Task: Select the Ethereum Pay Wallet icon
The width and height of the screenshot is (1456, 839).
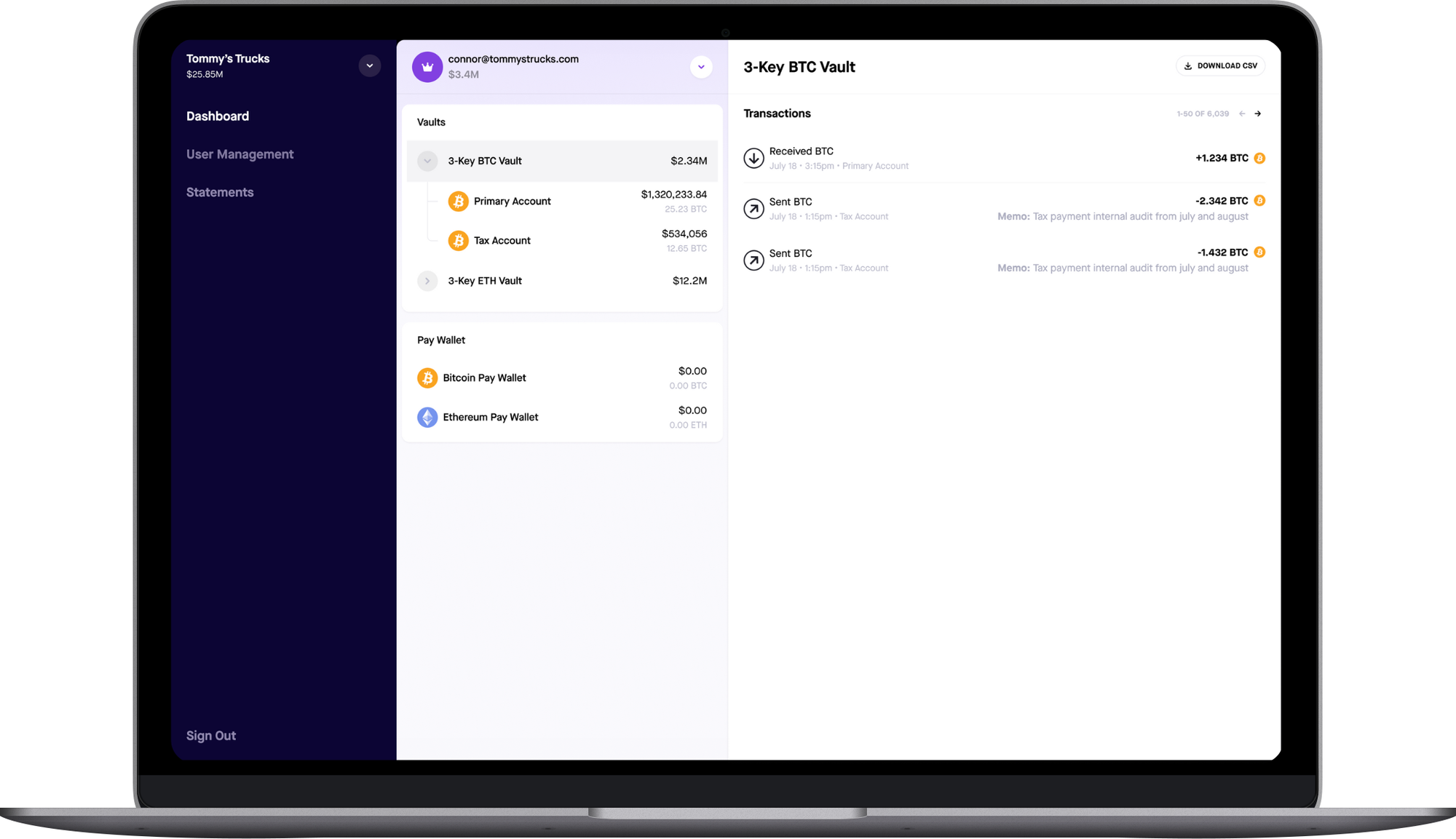Action: 427,417
